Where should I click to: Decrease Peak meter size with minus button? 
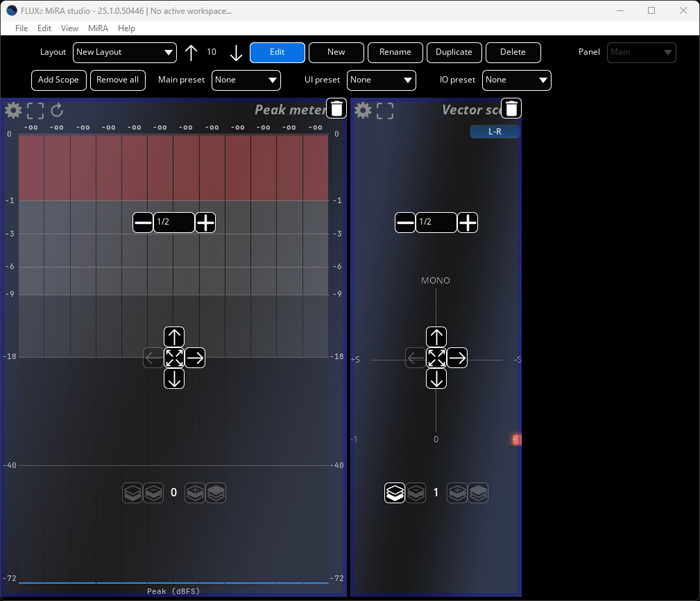point(143,222)
